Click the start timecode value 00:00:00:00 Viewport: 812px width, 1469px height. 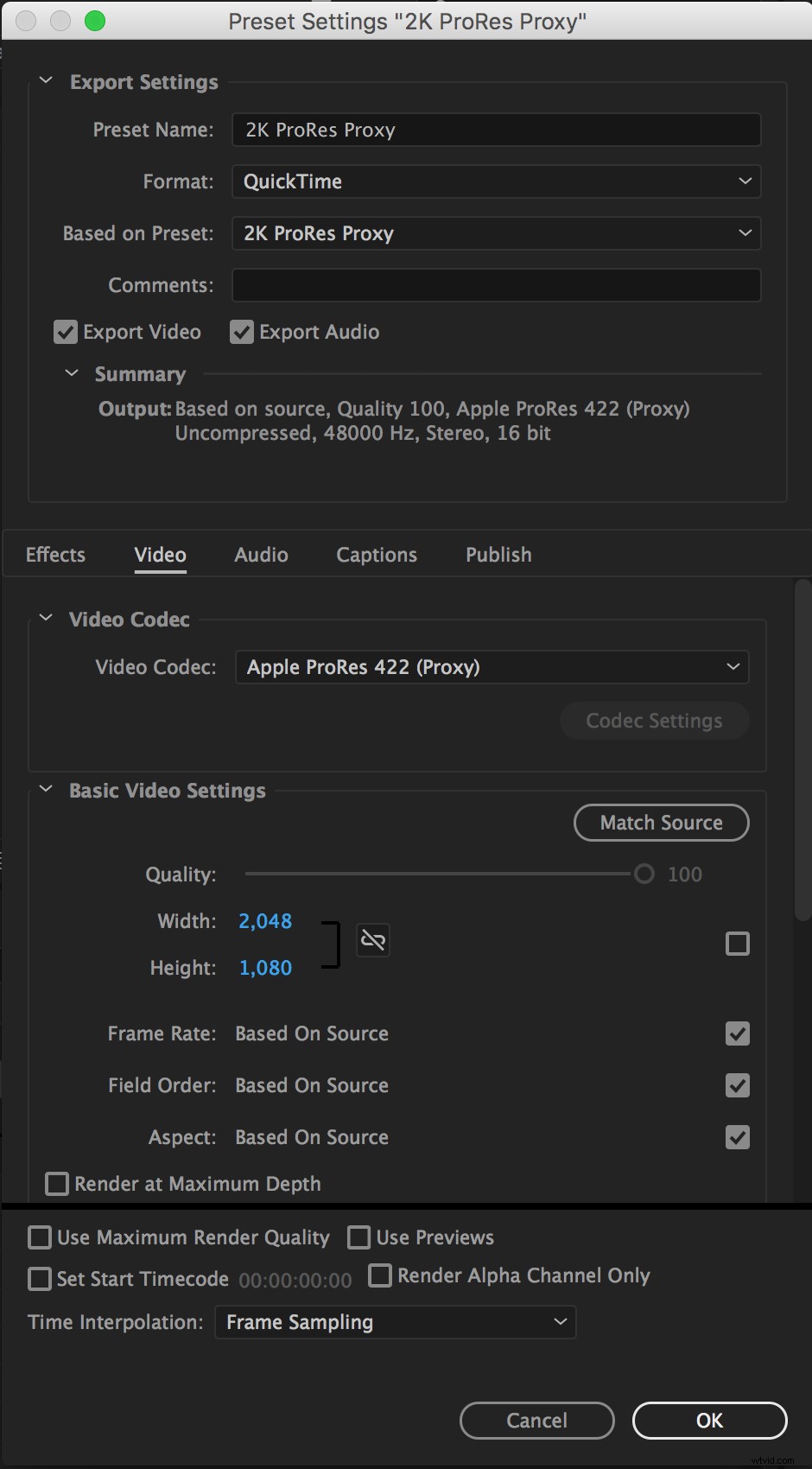coord(295,1280)
